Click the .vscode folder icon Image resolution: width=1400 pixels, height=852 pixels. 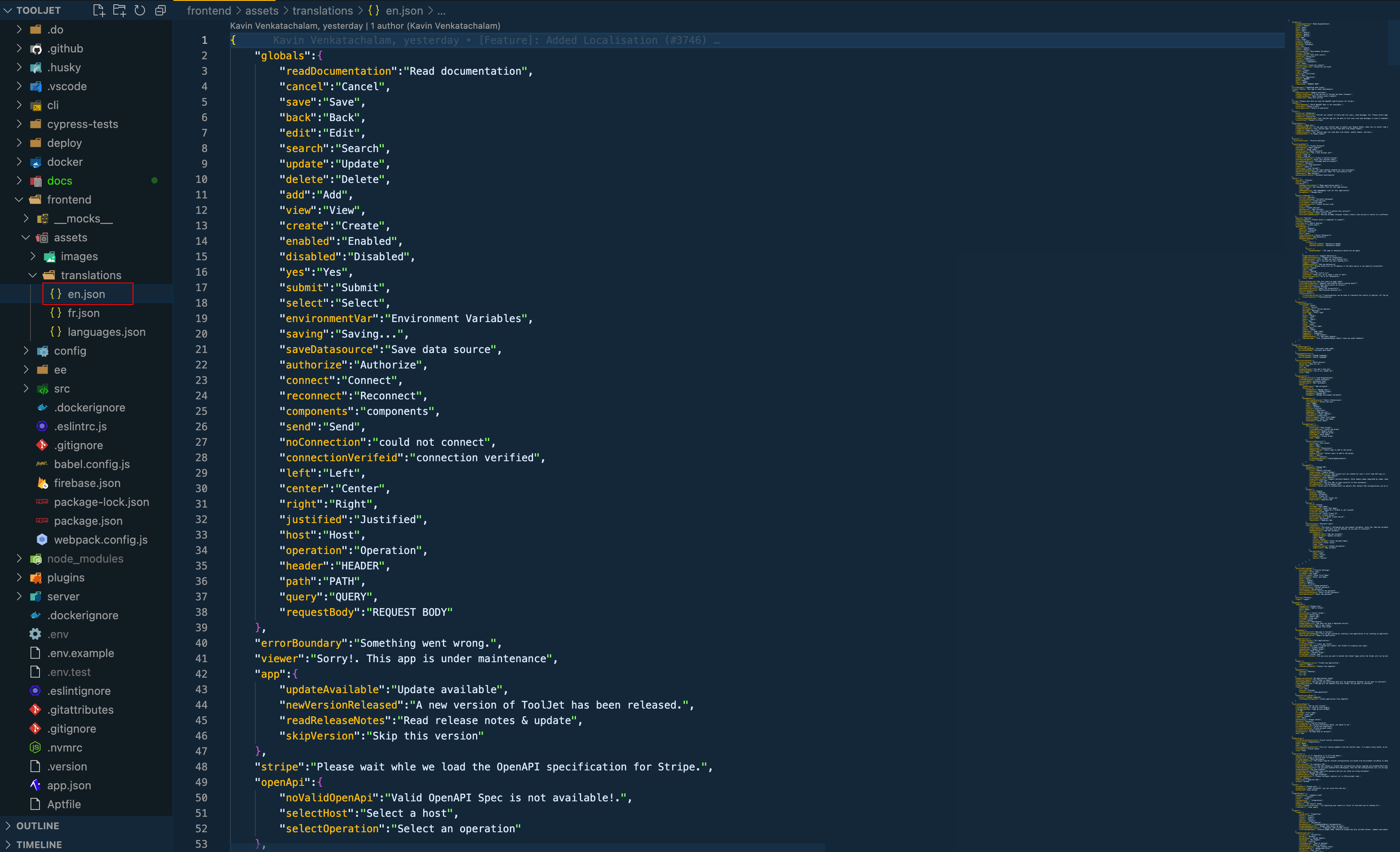36,86
